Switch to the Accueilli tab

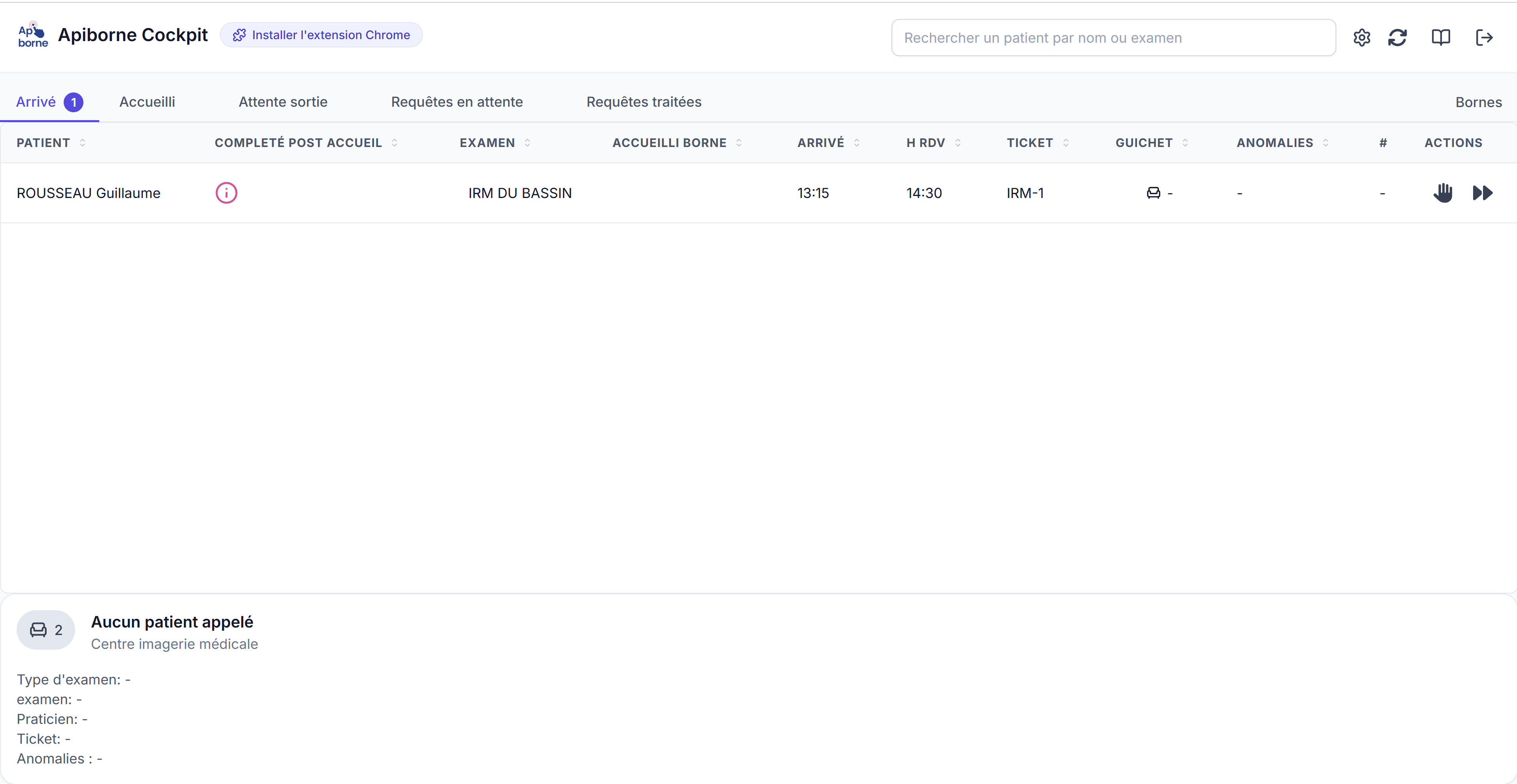(147, 102)
